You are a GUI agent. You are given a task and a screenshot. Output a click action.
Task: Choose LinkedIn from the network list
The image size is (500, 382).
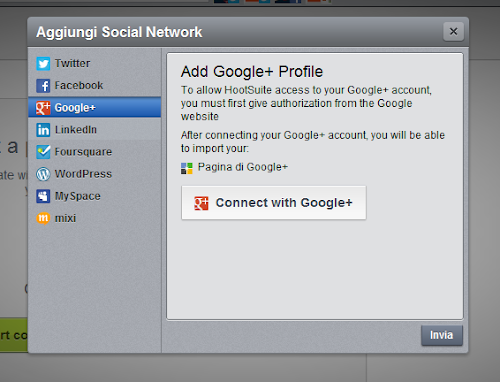[76, 130]
